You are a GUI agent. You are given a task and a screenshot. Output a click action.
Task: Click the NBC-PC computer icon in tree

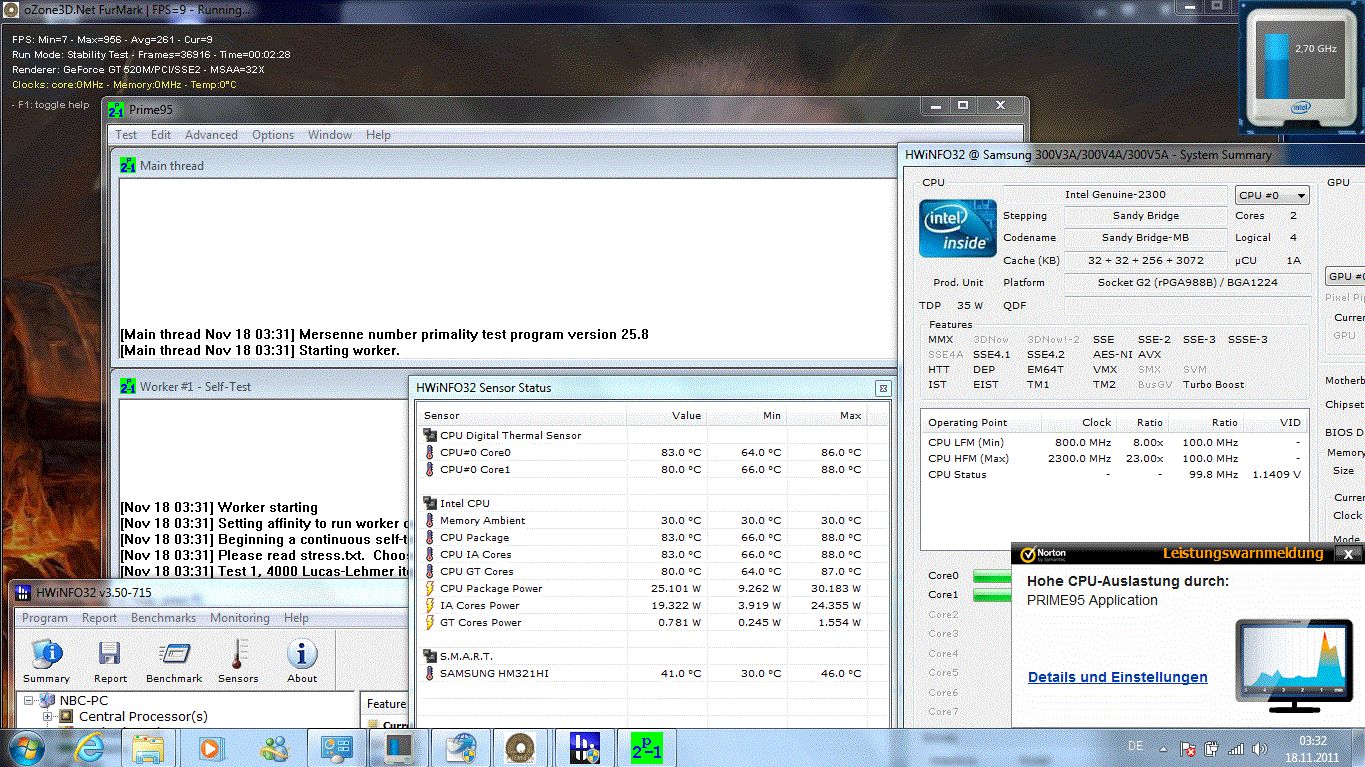48,700
